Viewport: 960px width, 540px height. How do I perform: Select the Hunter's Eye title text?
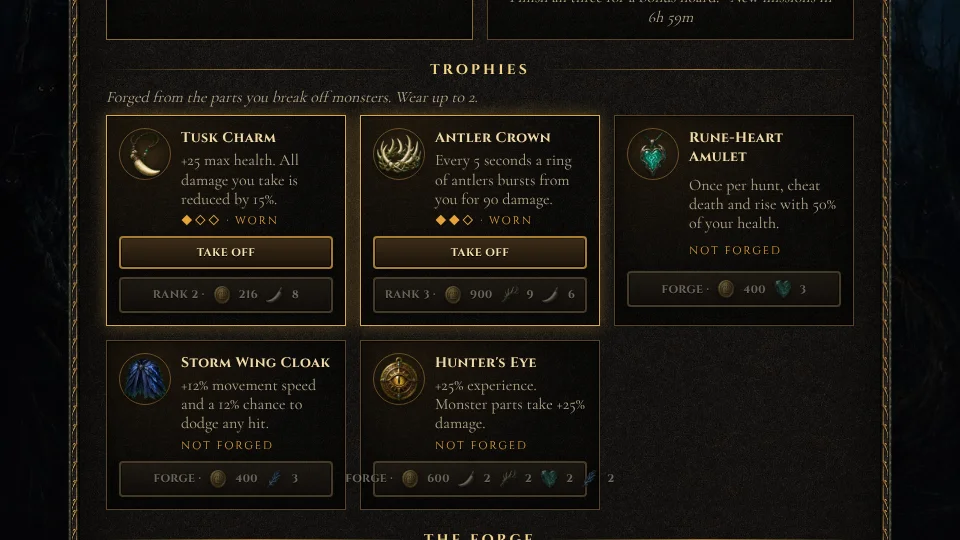coord(486,362)
